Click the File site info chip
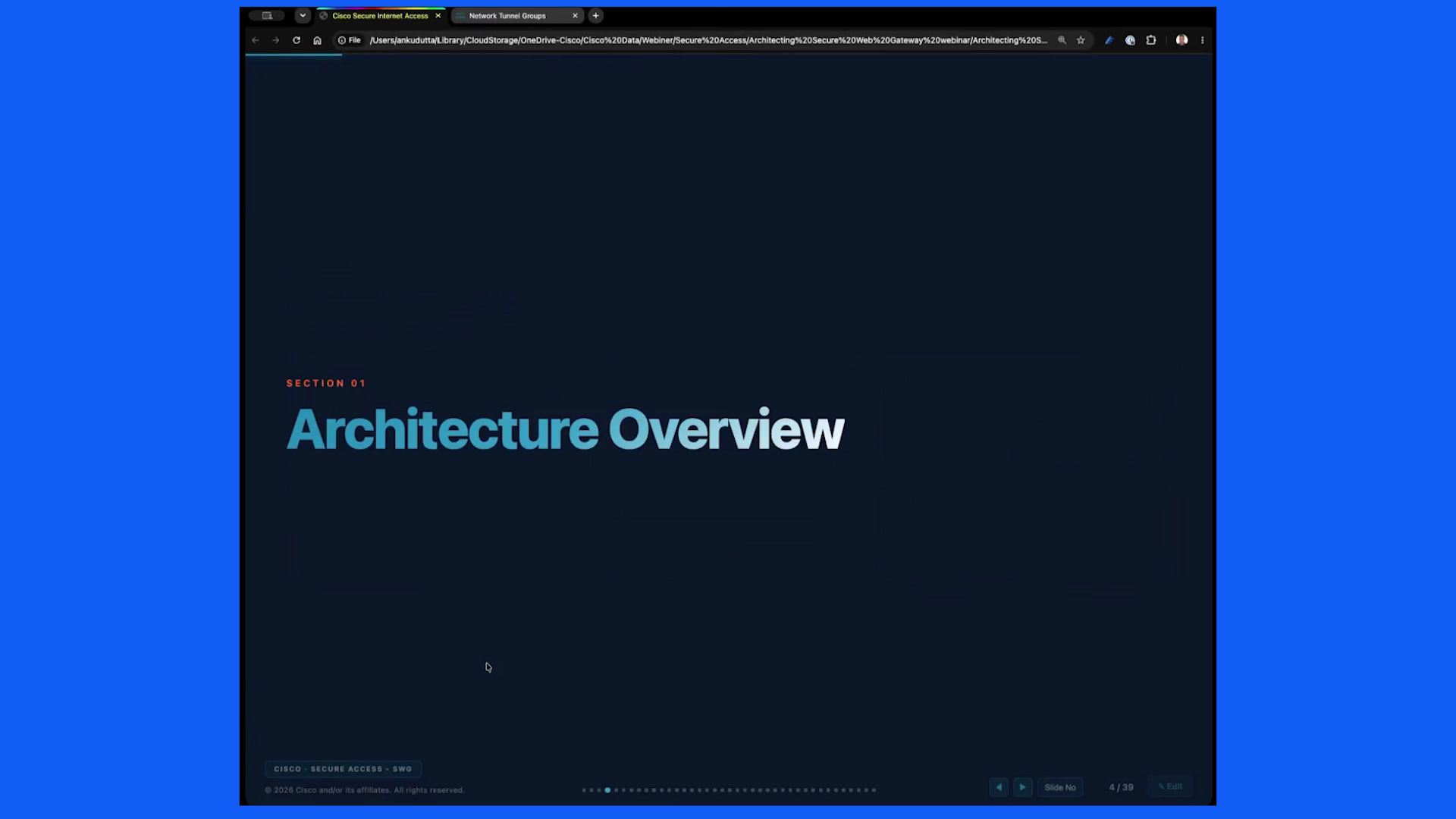This screenshot has width=1456, height=819. [x=350, y=40]
